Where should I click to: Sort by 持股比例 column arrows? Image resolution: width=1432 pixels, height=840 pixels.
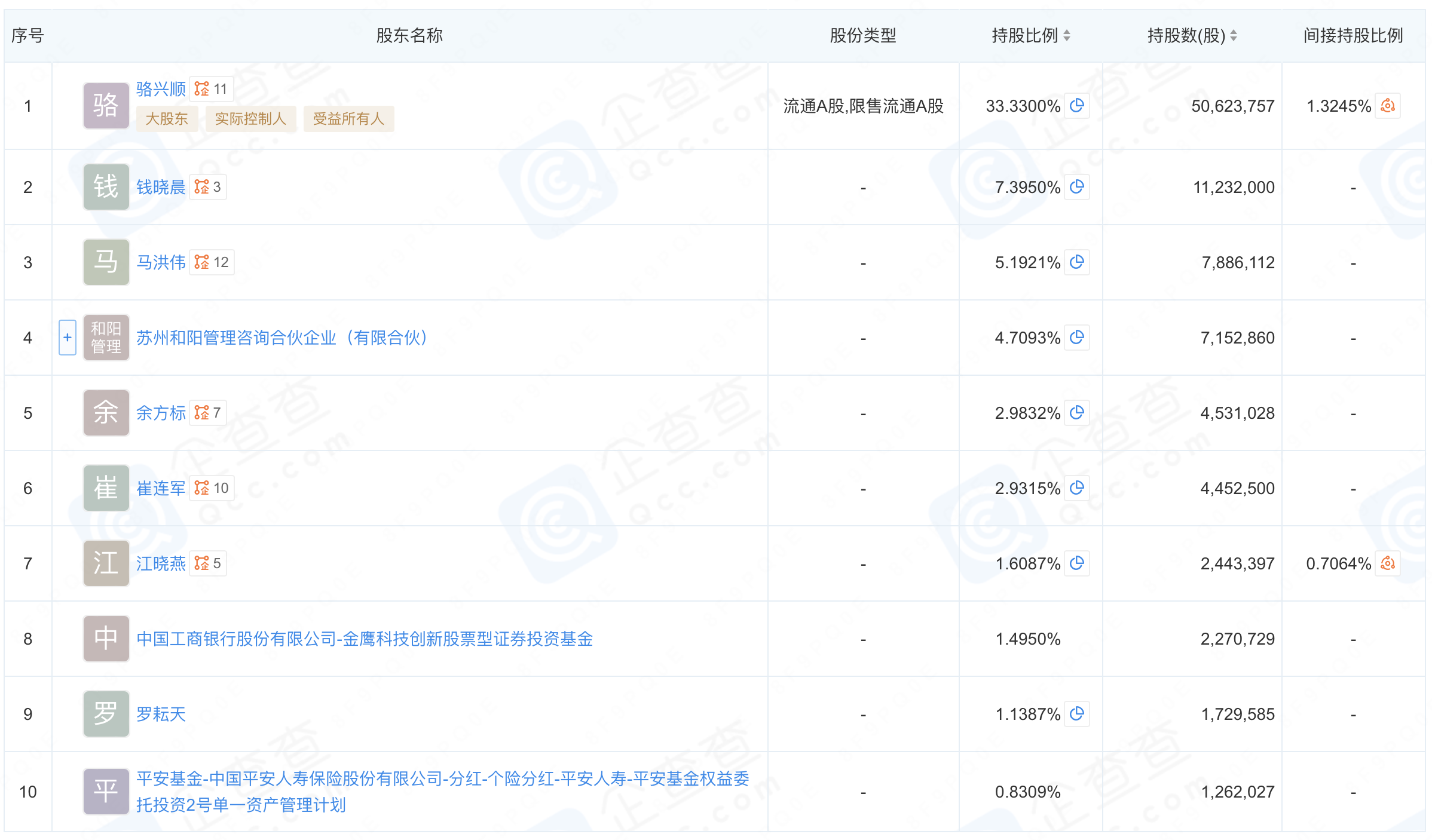pos(1067,36)
